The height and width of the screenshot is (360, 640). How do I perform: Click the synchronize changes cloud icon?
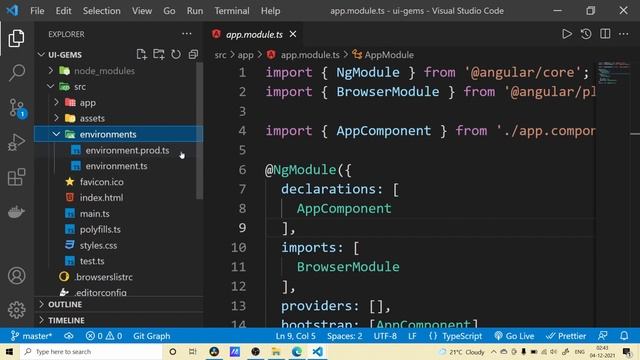point(69,336)
